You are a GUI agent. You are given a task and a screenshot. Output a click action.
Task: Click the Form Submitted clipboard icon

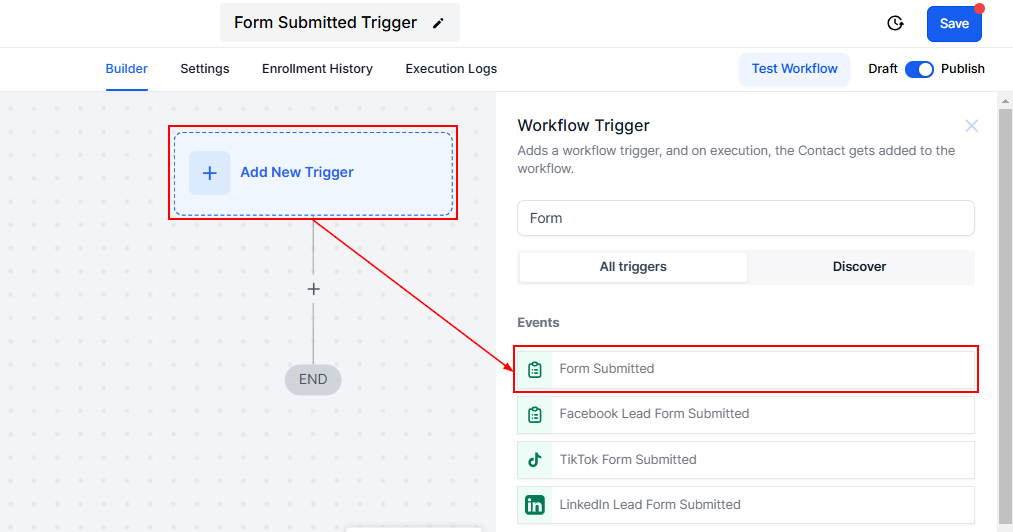click(x=535, y=369)
